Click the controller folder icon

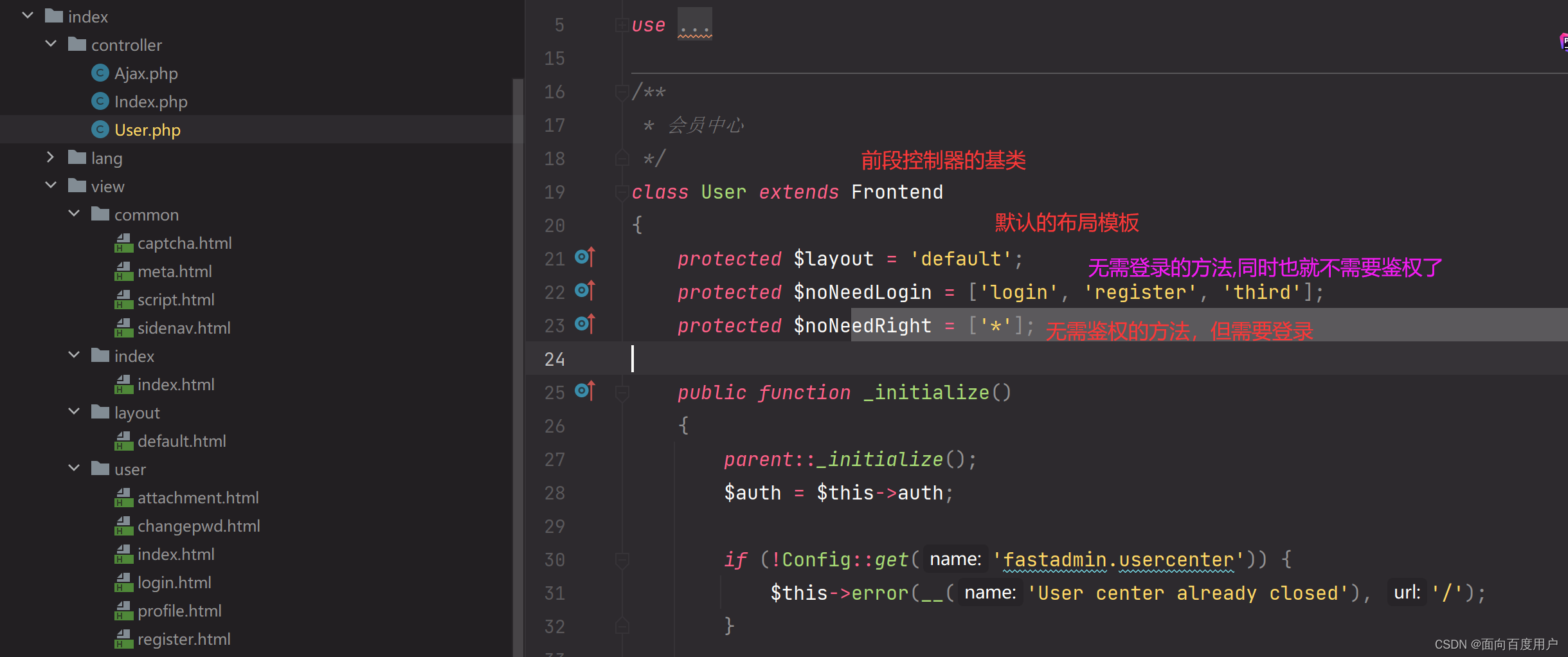(x=77, y=44)
